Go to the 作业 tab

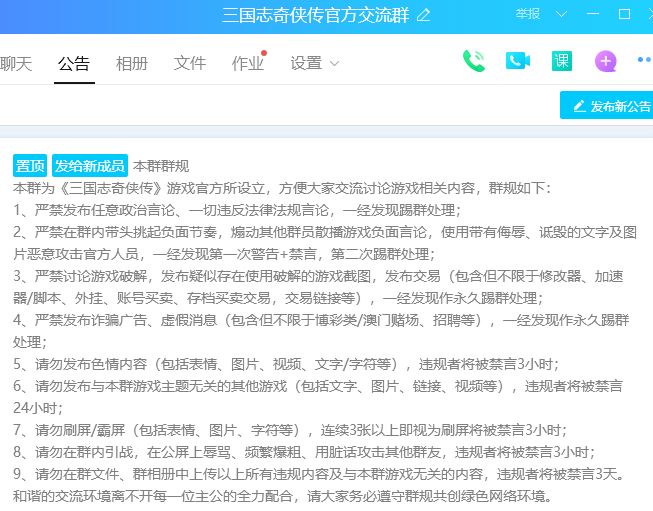tap(247, 64)
